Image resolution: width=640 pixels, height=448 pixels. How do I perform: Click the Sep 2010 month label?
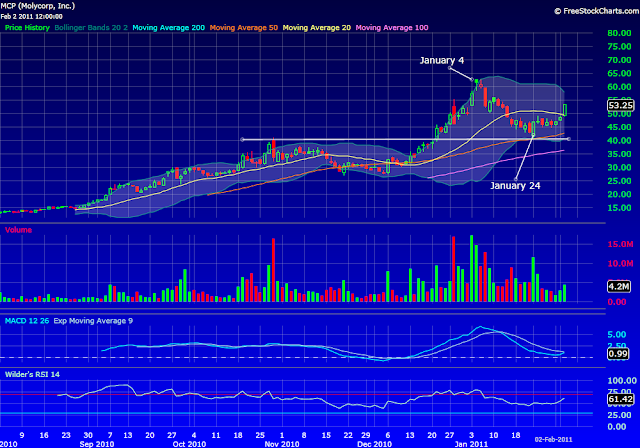tap(97, 444)
